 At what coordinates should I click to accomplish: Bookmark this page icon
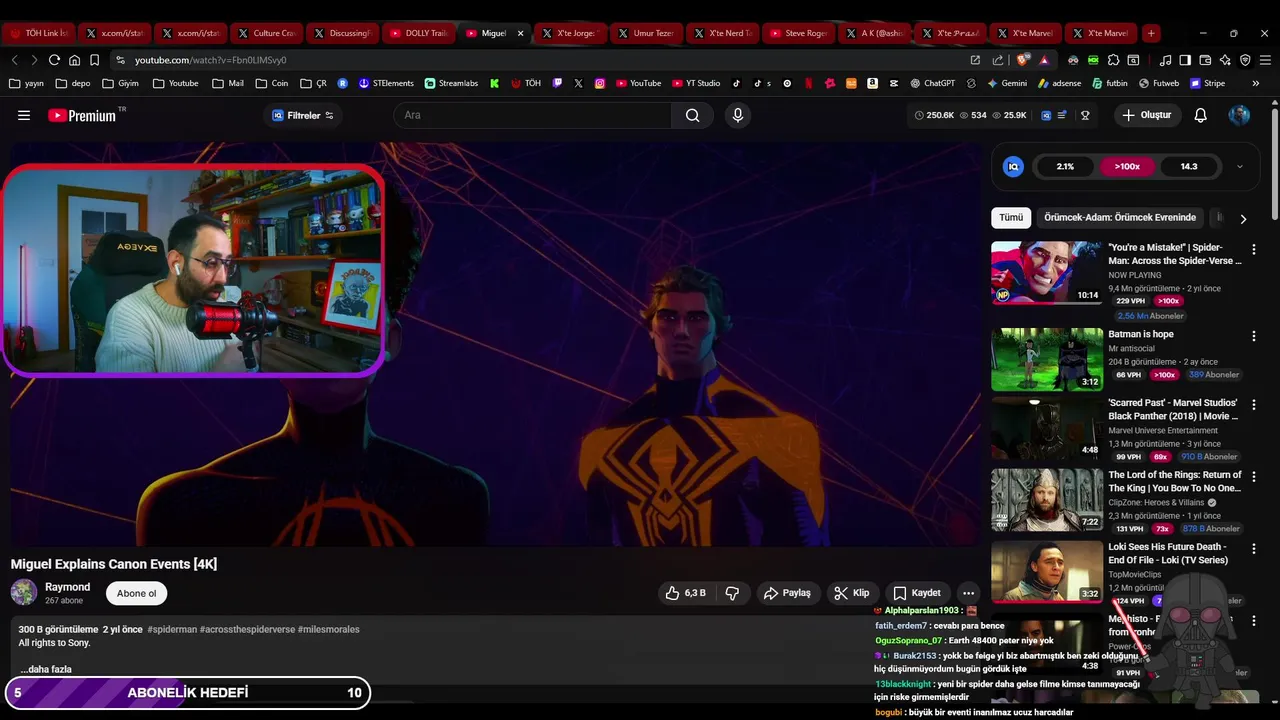(94, 60)
